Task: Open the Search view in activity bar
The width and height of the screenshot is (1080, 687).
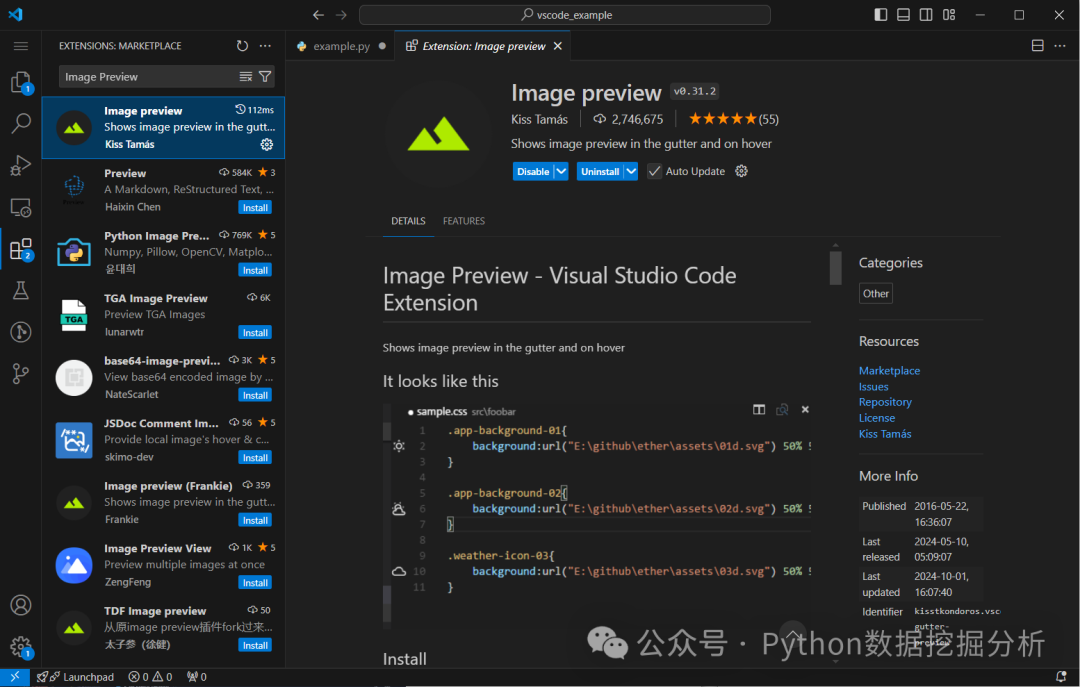Action: [21, 124]
